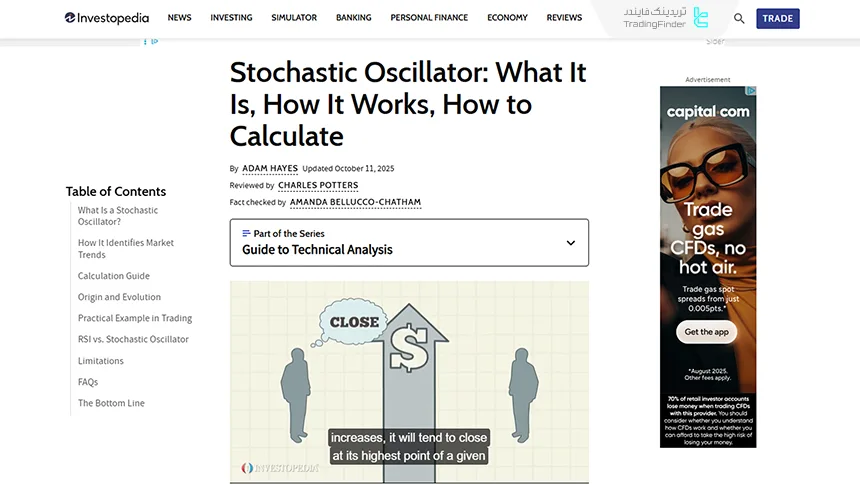
Task: Click the CLOSE thought bubble in video
Action: click(x=354, y=322)
